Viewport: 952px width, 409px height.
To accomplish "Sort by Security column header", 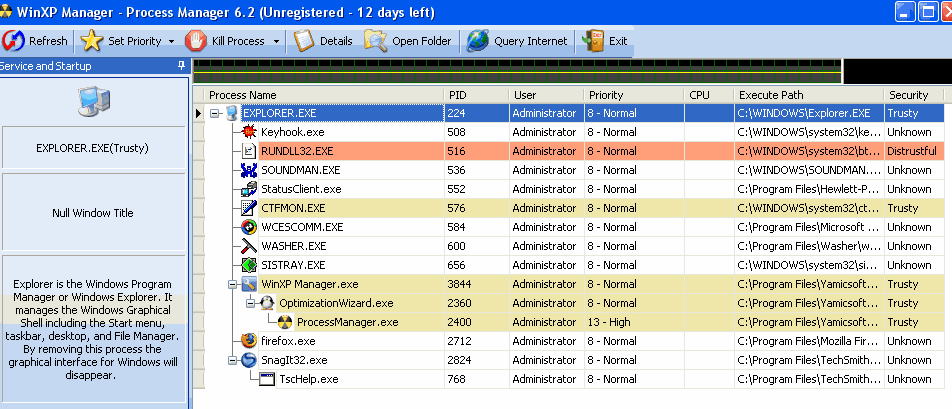I will point(914,95).
